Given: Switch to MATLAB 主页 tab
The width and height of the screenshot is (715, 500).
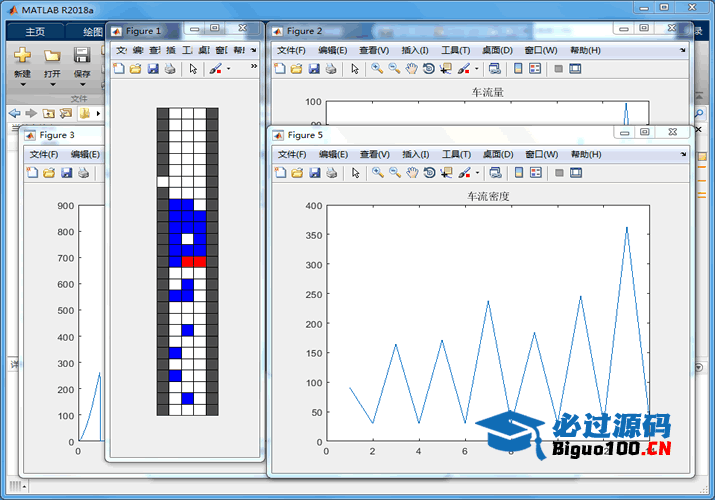Looking at the screenshot, I should [35, 31].
